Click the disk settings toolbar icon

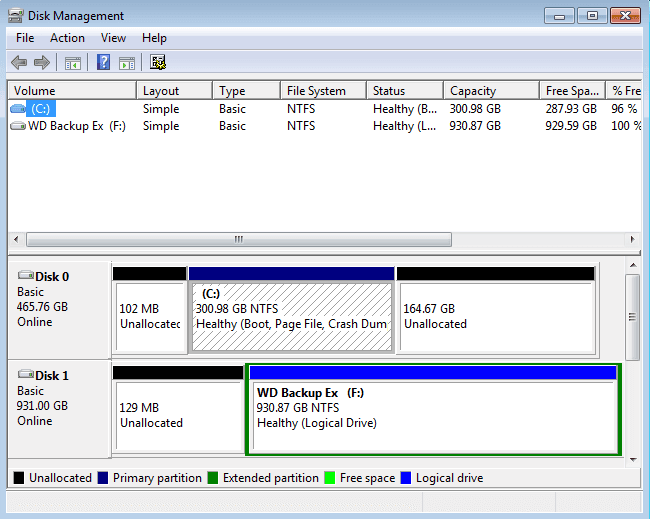point(158,63)
